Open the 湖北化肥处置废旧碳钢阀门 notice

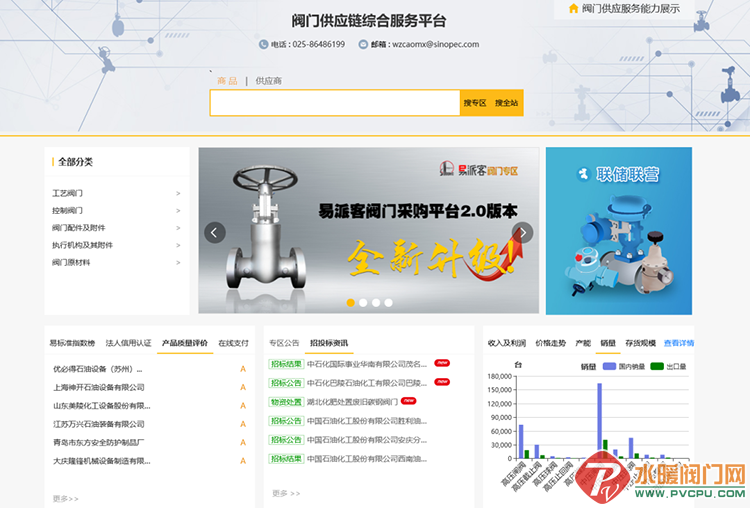(x=352, y=402)
